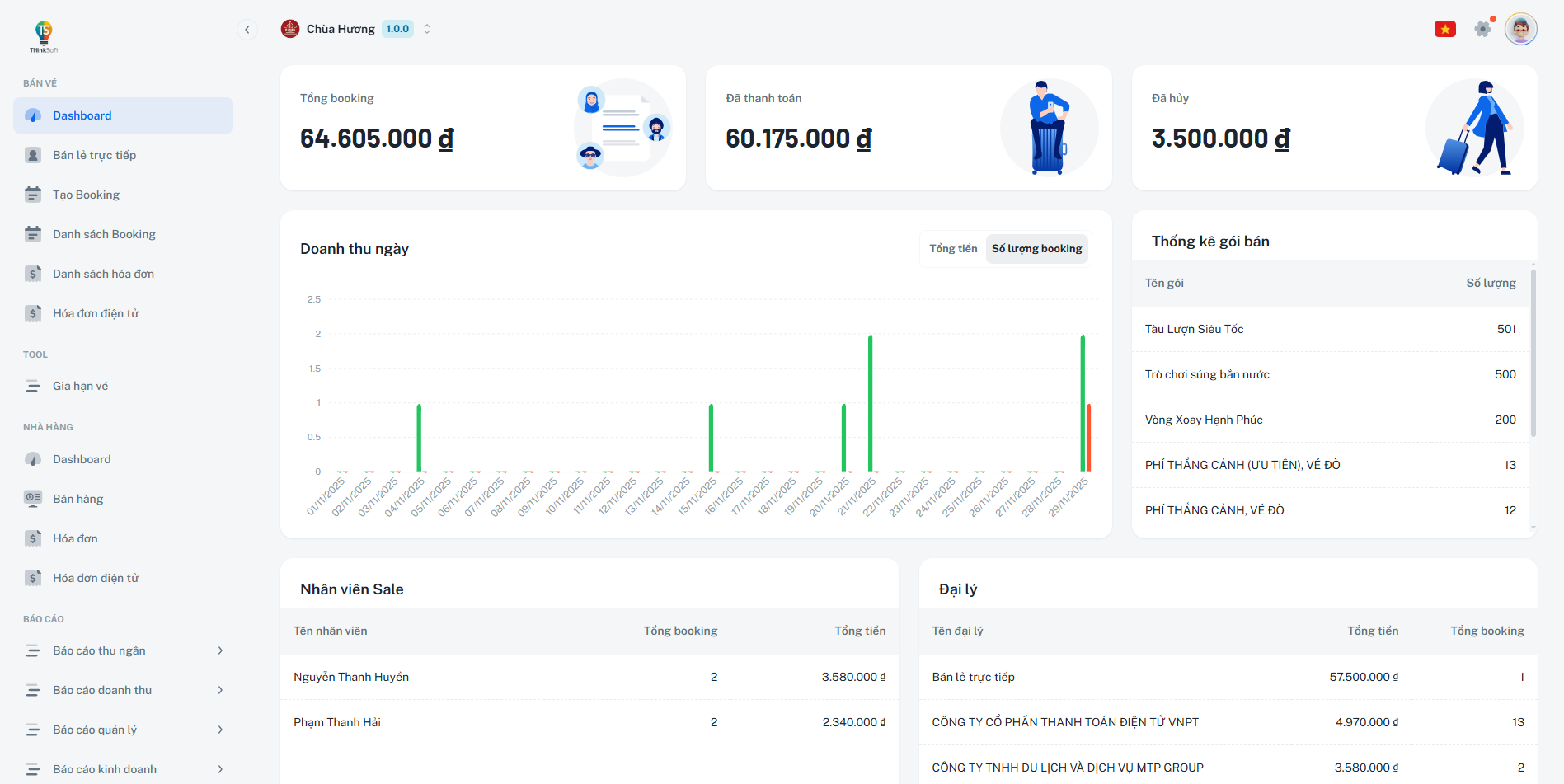
Task: Collapse the sidebar with the chevron arrow
Action: click(247, 29)
